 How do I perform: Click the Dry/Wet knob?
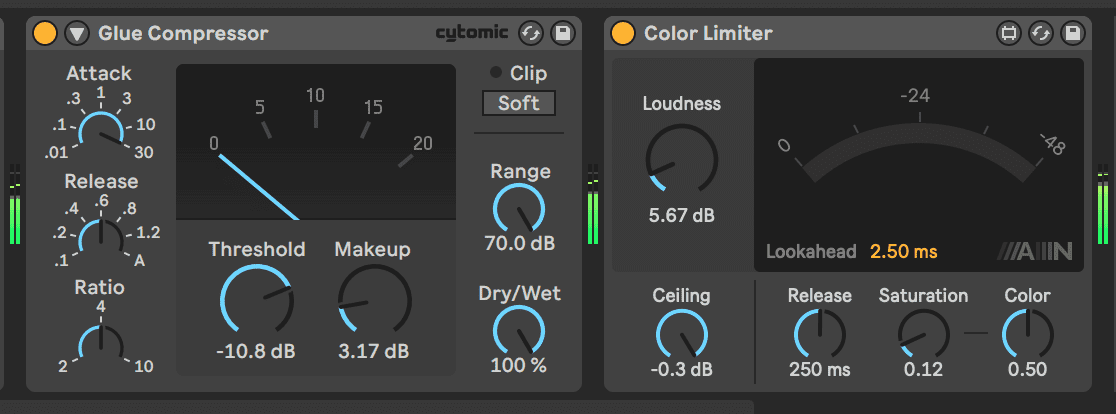click(x=519, y=331)
